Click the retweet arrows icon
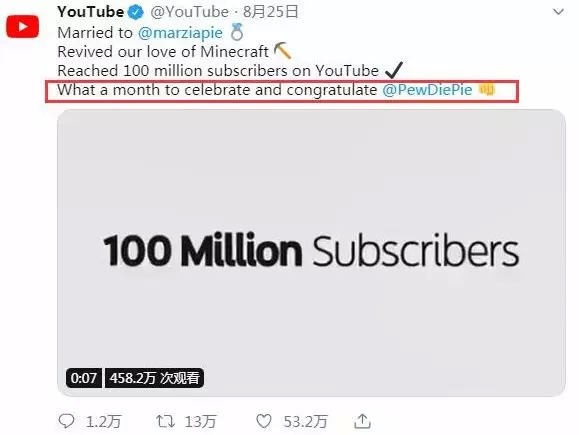This screenshot has height=435, width=579. click(165, 421)
